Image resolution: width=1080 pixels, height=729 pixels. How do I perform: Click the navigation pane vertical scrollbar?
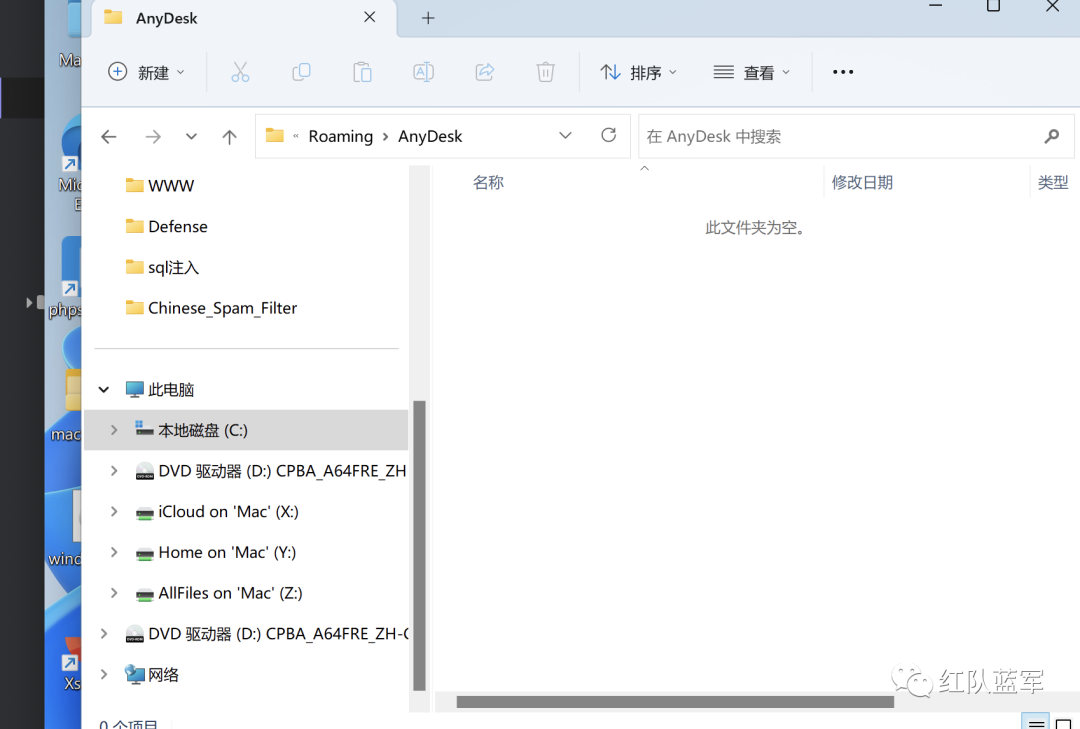click(419, 545)
